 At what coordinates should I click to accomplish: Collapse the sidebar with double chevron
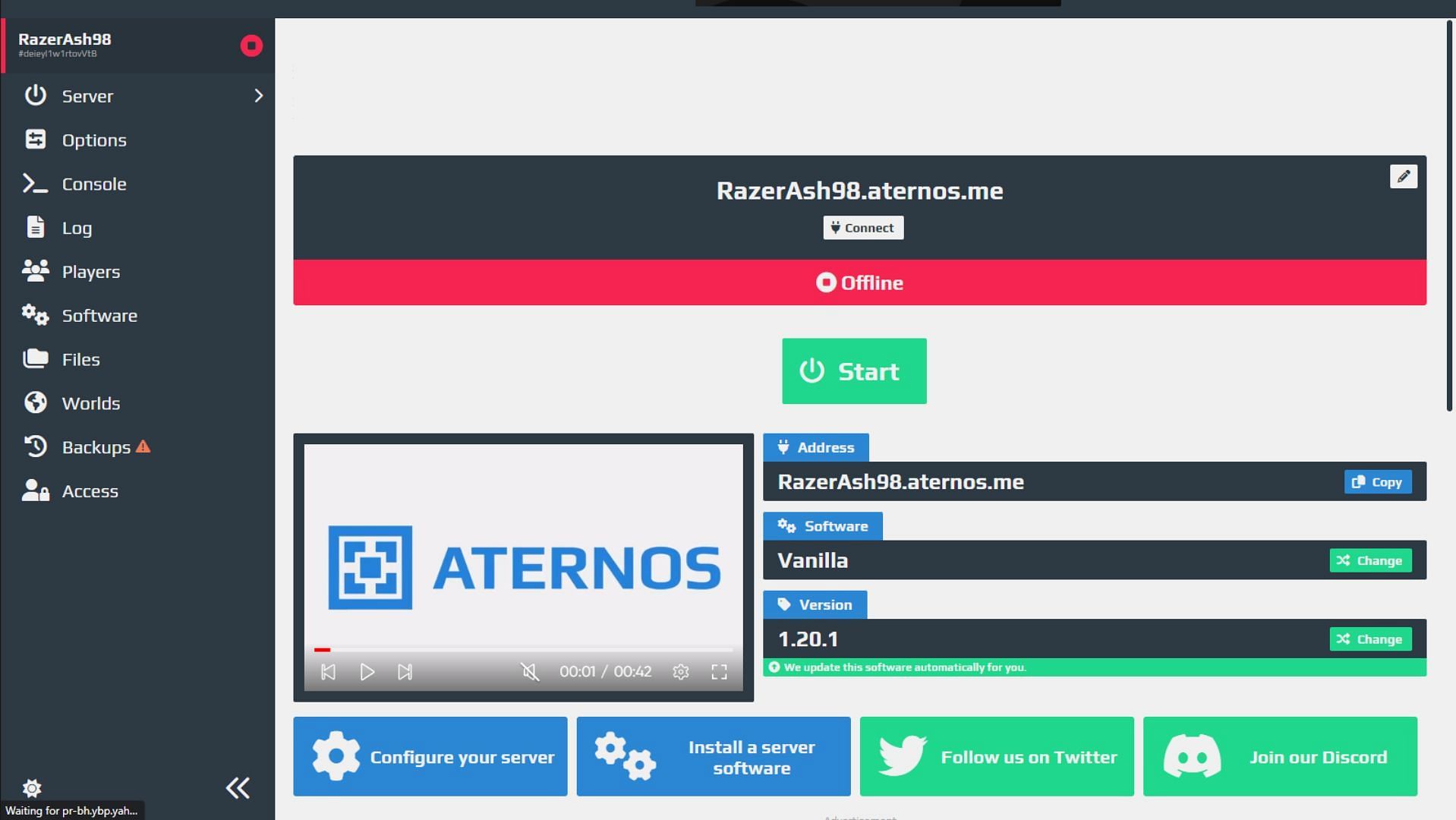click(x=238, y=788)
